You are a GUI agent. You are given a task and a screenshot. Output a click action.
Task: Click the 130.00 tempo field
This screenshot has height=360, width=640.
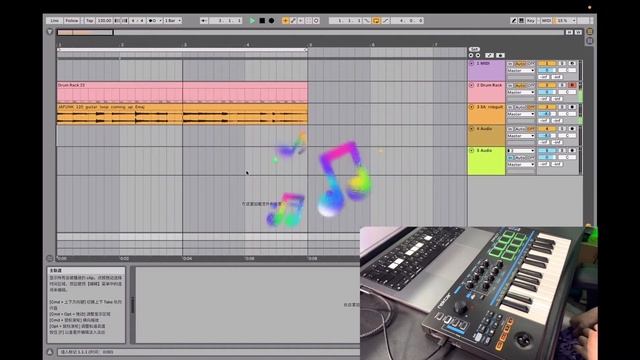[x=104, y=20]
